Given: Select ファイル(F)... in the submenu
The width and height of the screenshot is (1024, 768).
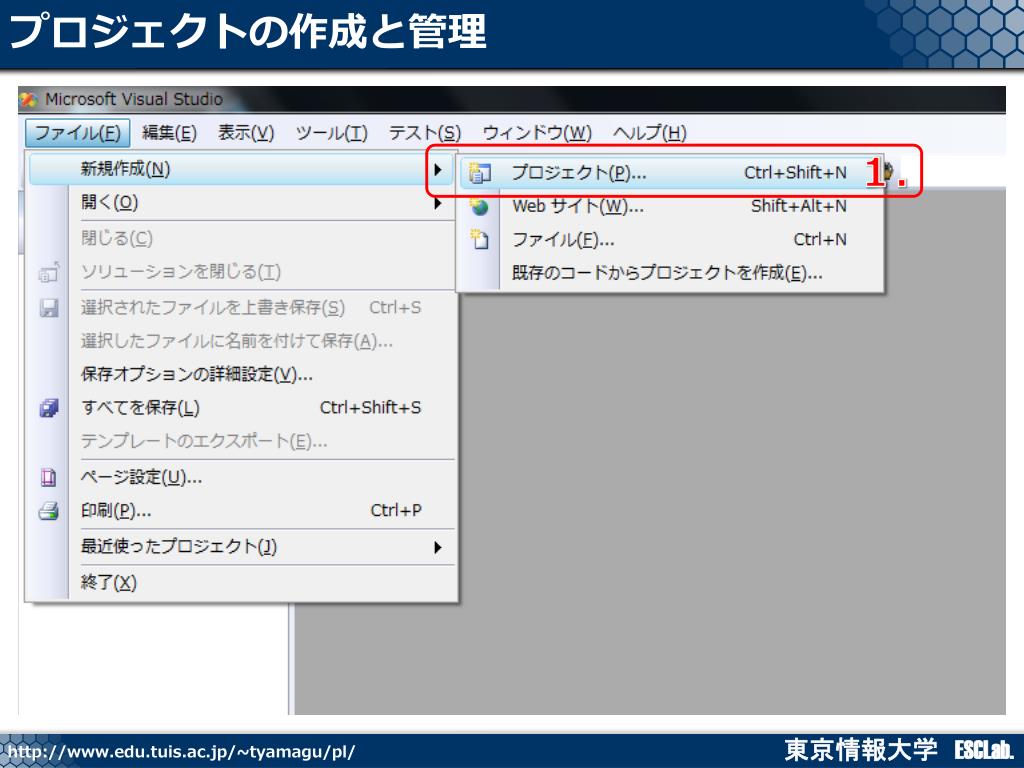Looking at the screenshot, I should tap(671, 240).
